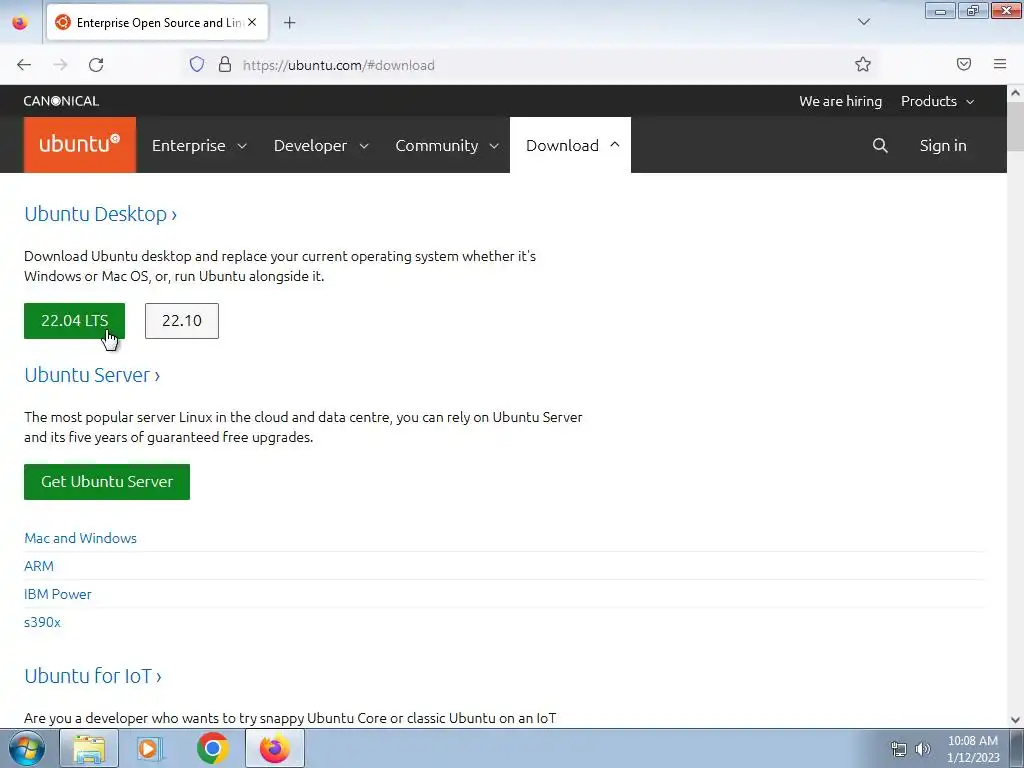
Task: Expand the Community menu
Action: click(447, 145)
